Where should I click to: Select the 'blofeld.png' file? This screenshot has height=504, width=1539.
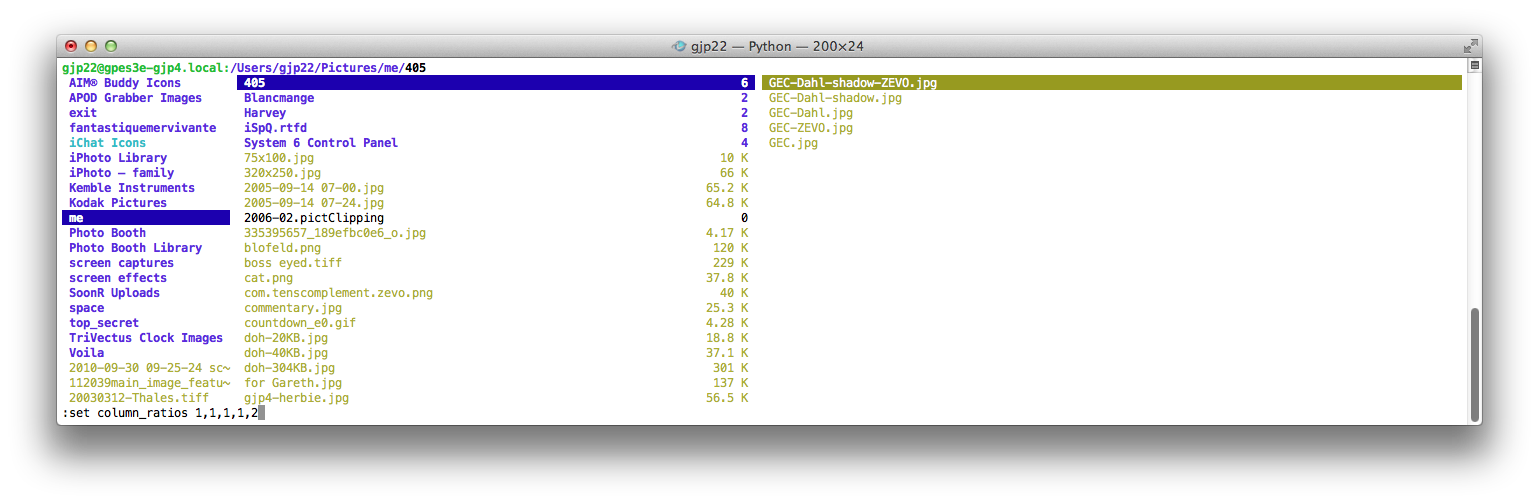pyautogui.click(x=283, y=248)
